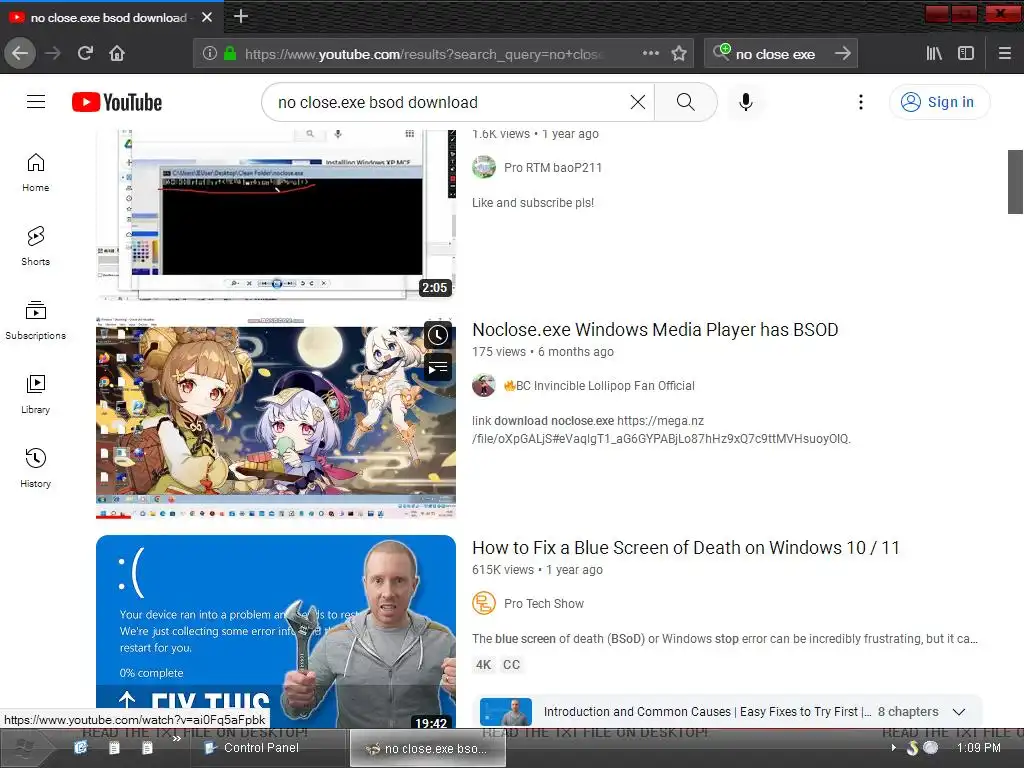
Task: Bookmark this page with the star icon
Action: point(679,53)
